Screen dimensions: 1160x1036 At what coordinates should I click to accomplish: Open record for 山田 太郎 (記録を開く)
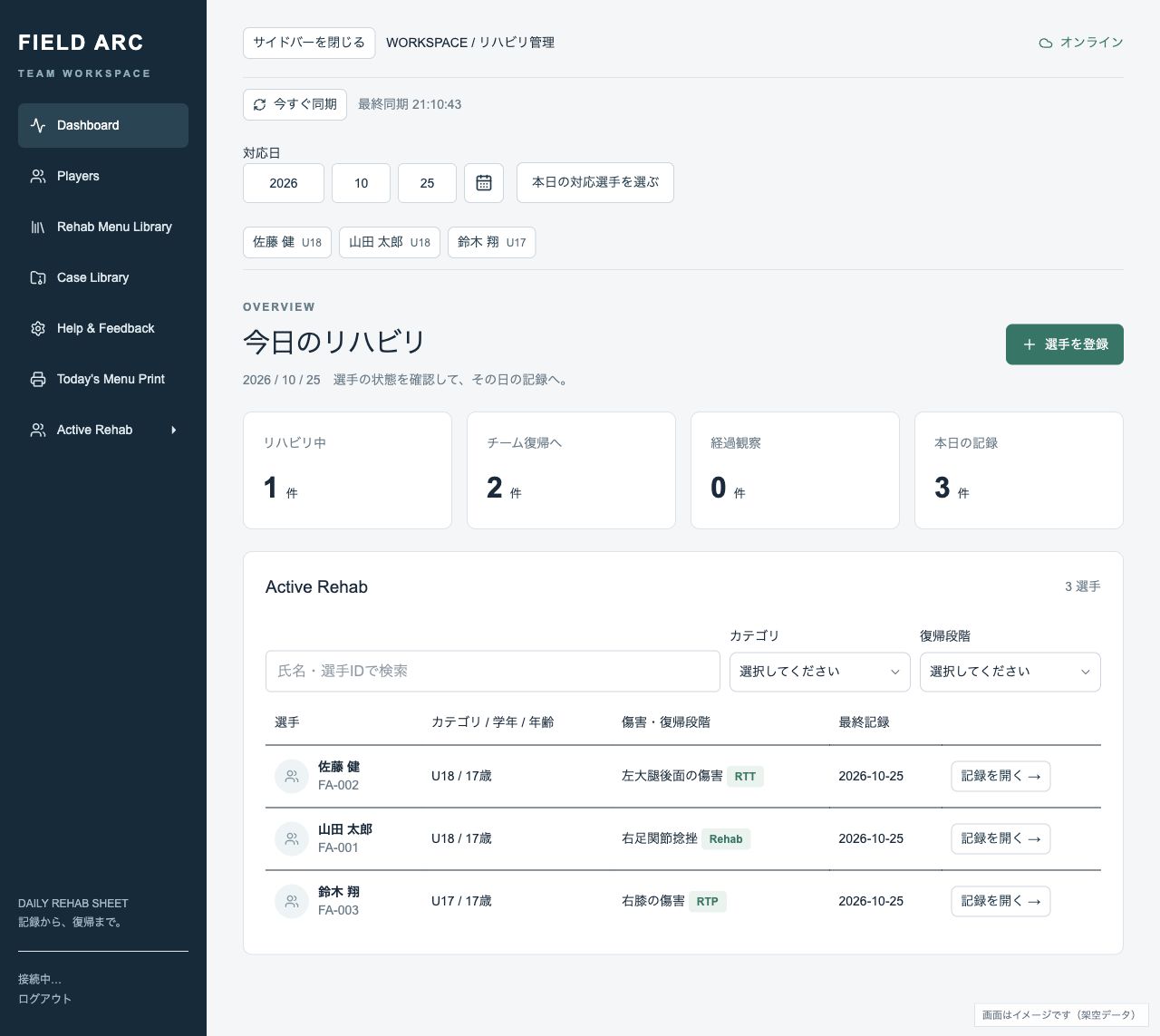1000,838
